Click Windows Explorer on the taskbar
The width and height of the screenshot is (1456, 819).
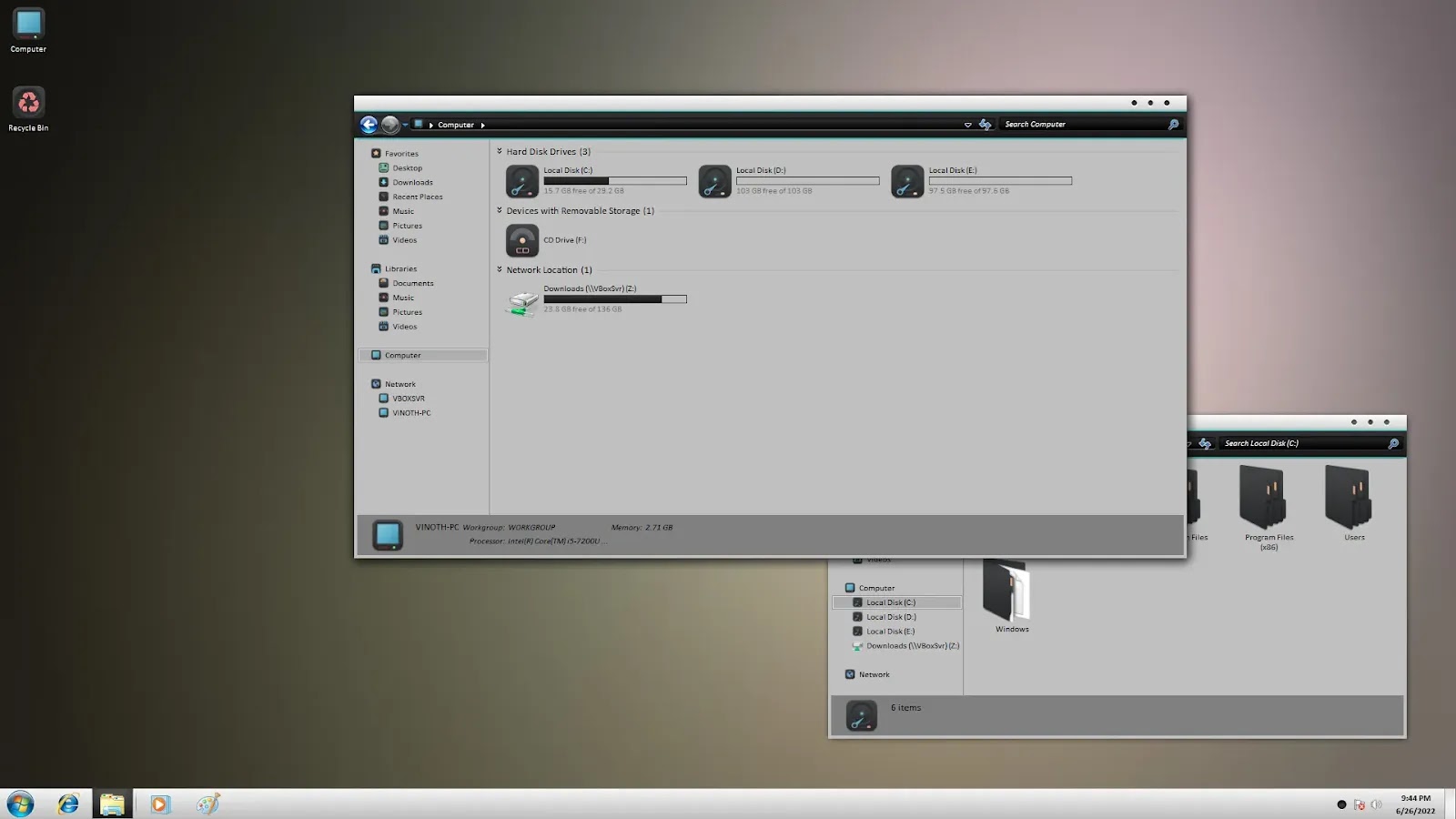pyautogui.click(x=112, y=804)
